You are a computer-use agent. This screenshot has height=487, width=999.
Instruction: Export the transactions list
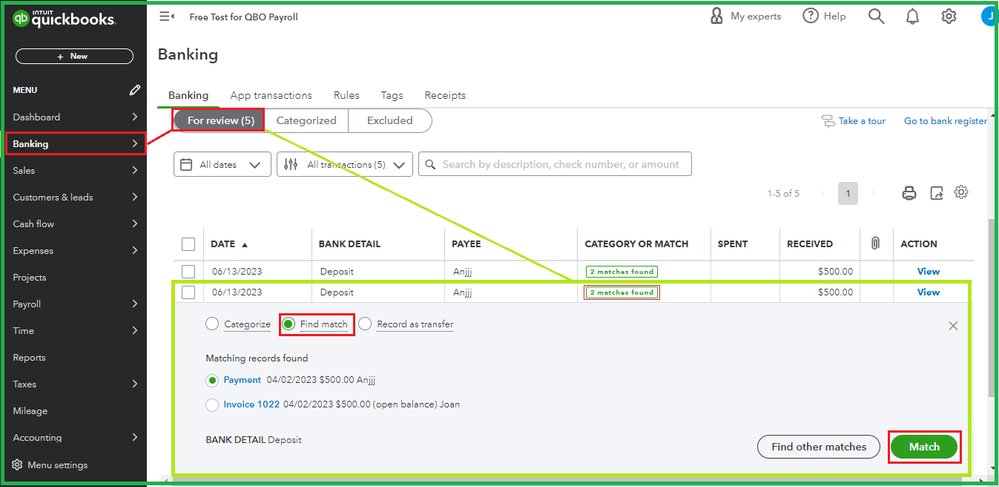pyautogui.click(x=937, y=193)
